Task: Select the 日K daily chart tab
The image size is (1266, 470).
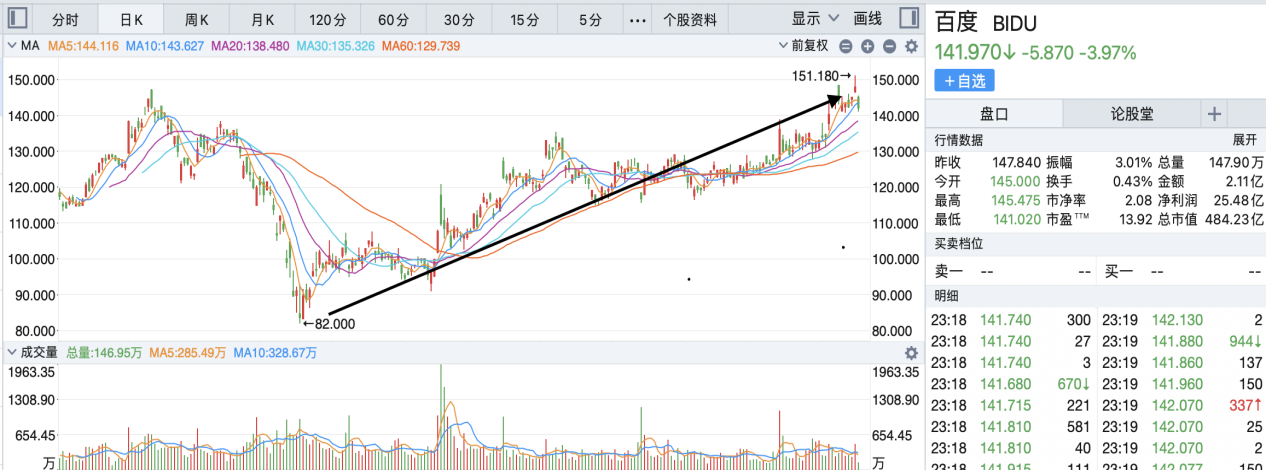Action: [130, 19]
